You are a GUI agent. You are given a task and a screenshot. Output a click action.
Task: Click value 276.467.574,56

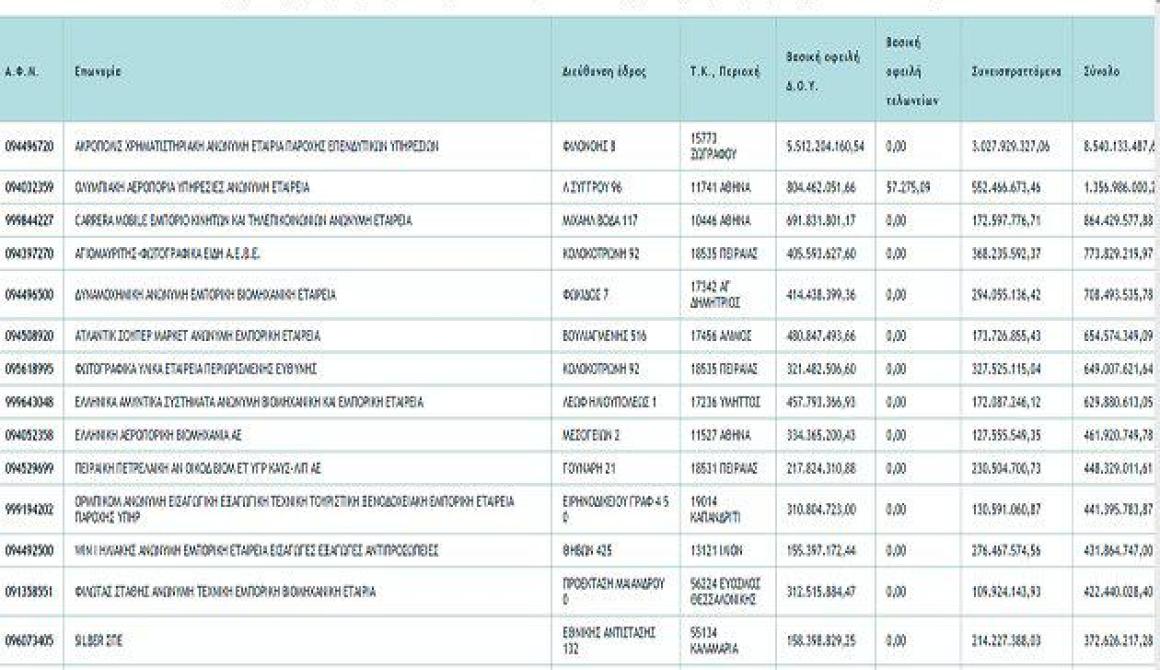[1006, 551]
